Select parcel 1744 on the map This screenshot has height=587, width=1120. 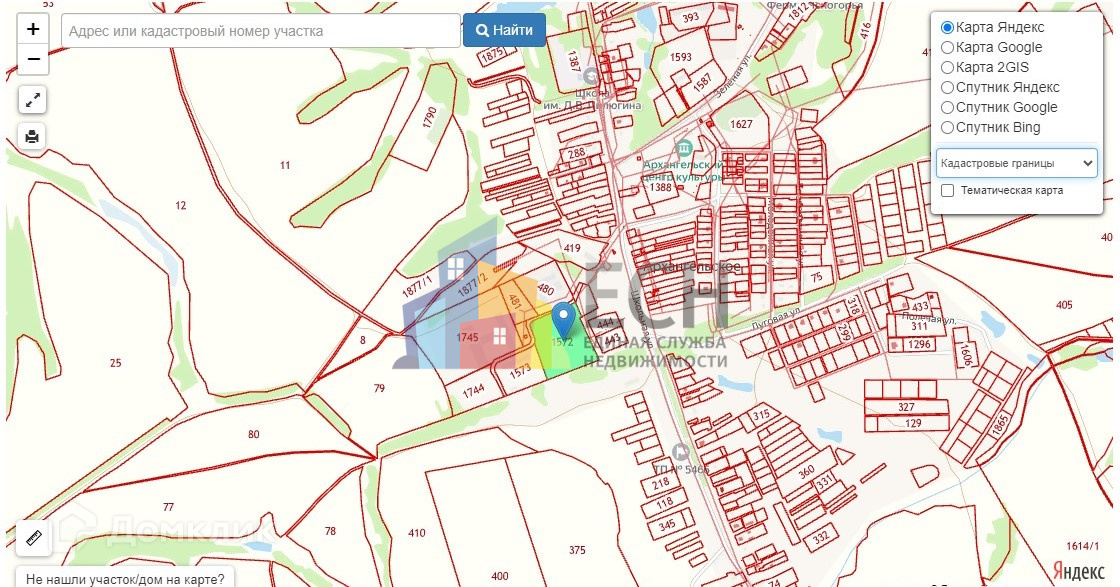(x=473, y=390)
